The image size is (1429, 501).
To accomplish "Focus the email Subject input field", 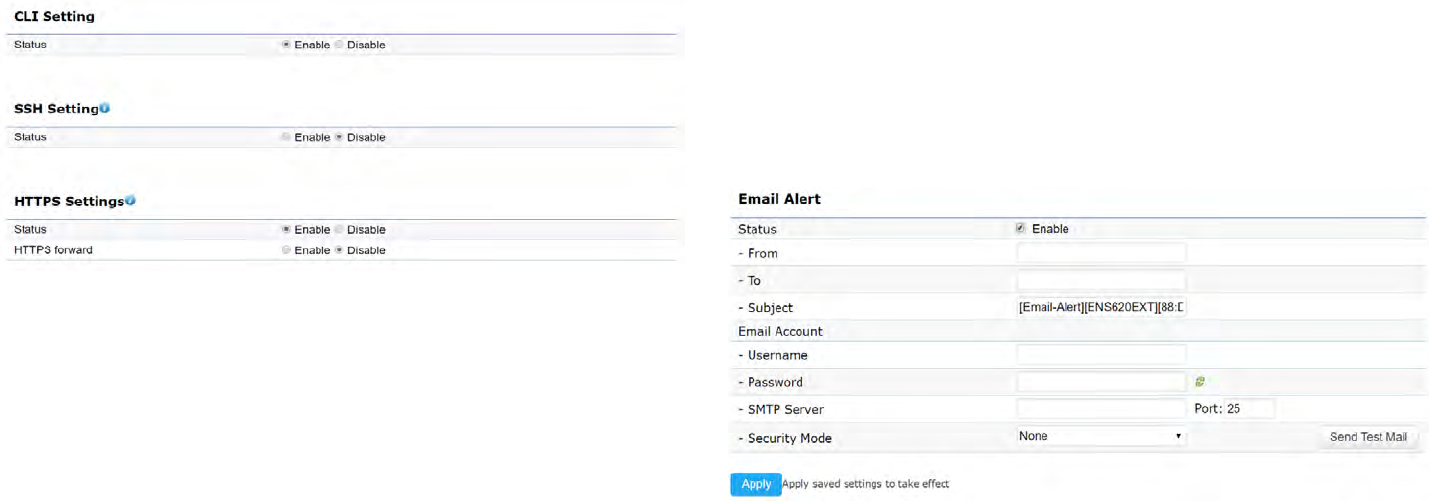I will point(1101,308).
